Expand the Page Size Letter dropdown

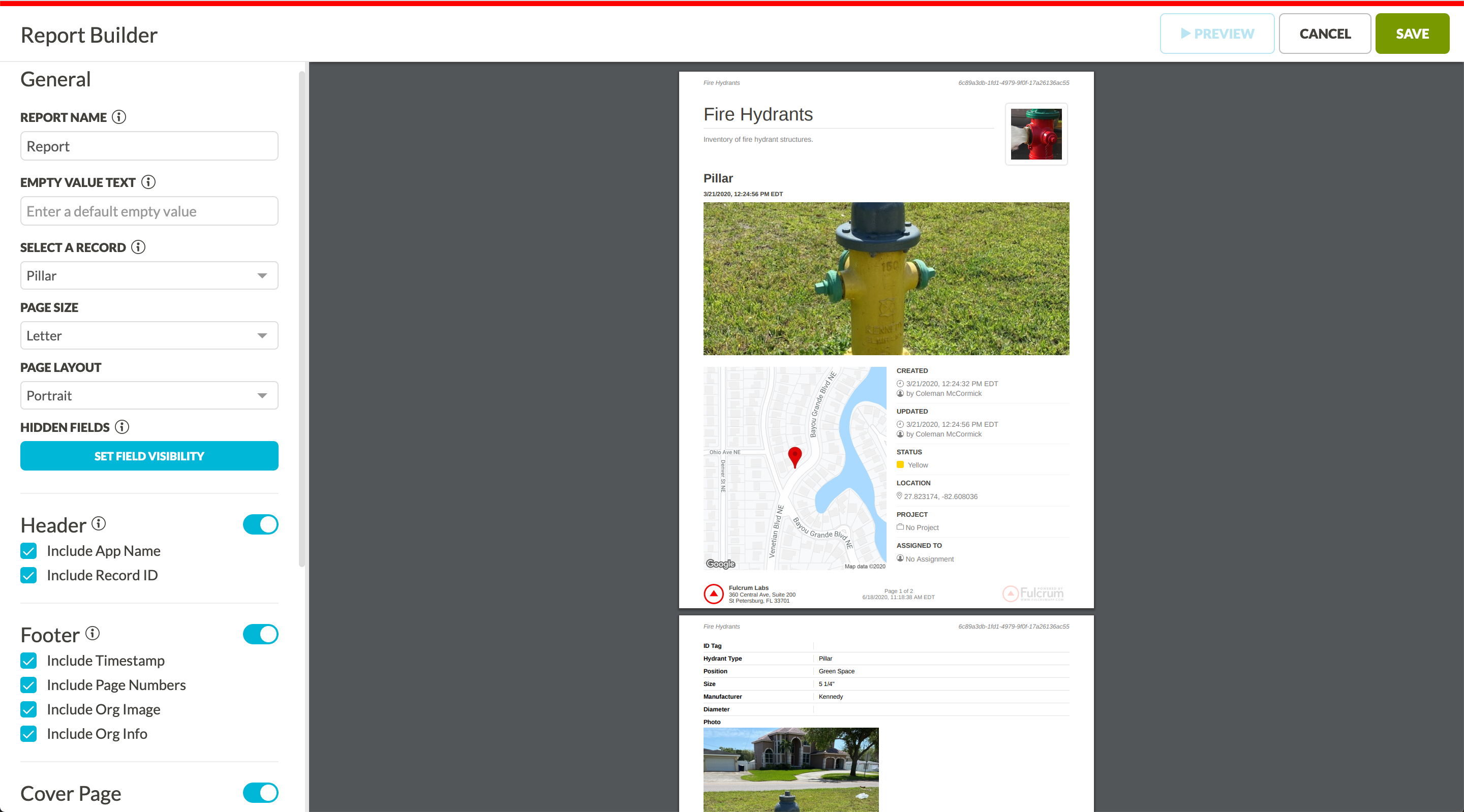pos(149,336)
